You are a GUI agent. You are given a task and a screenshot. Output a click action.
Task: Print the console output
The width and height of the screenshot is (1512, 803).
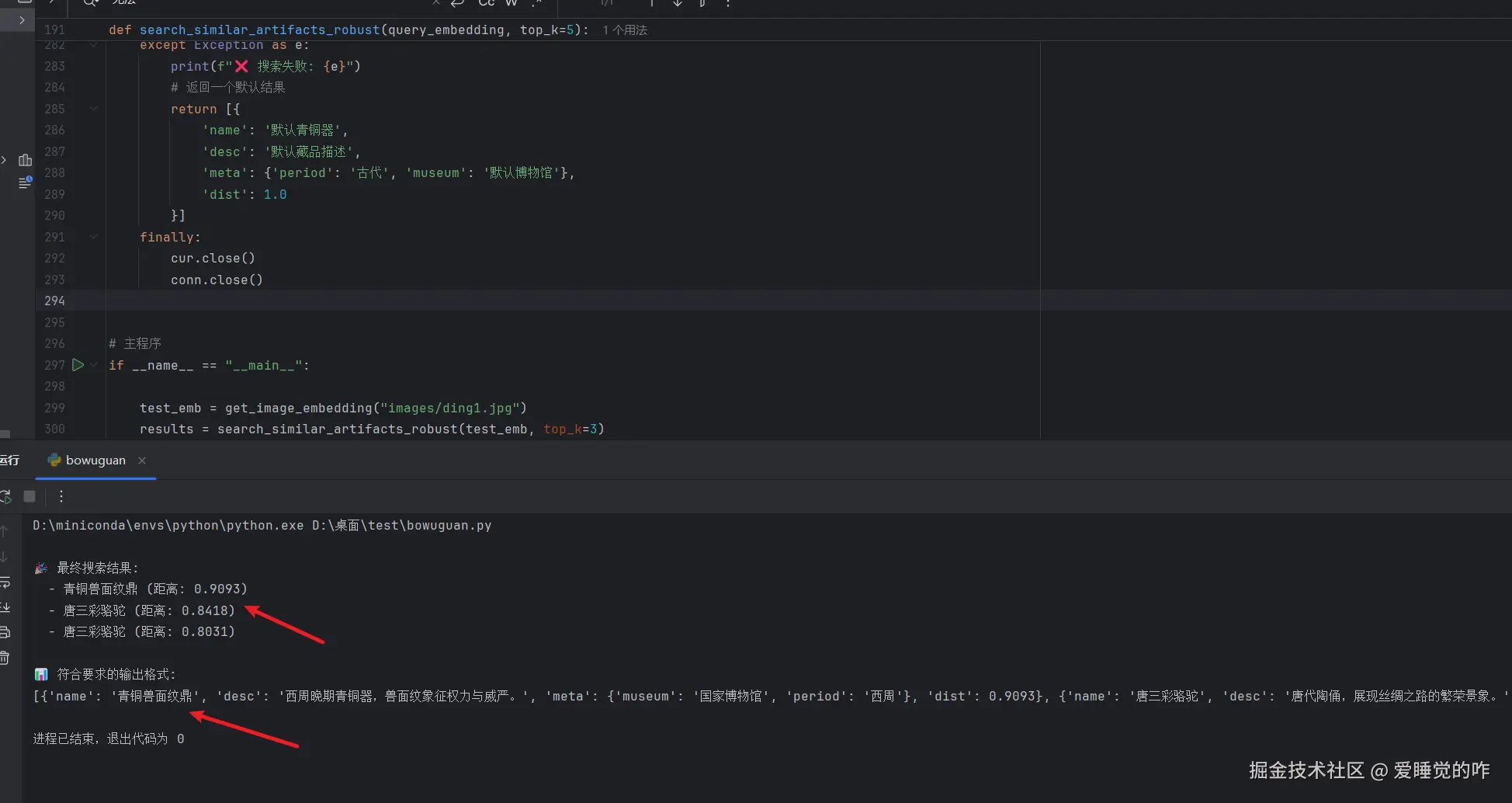pyautogui.click(x=5, y=632)
